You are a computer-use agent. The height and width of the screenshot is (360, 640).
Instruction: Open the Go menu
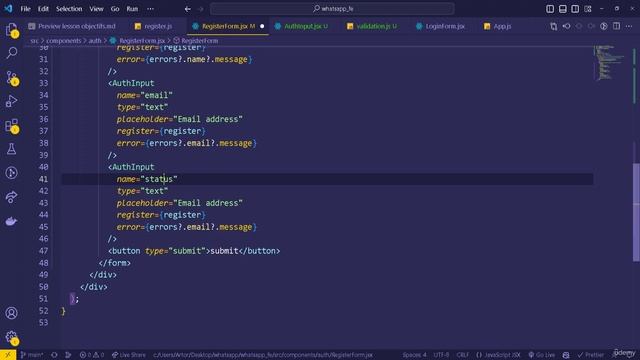click(115, 9)
